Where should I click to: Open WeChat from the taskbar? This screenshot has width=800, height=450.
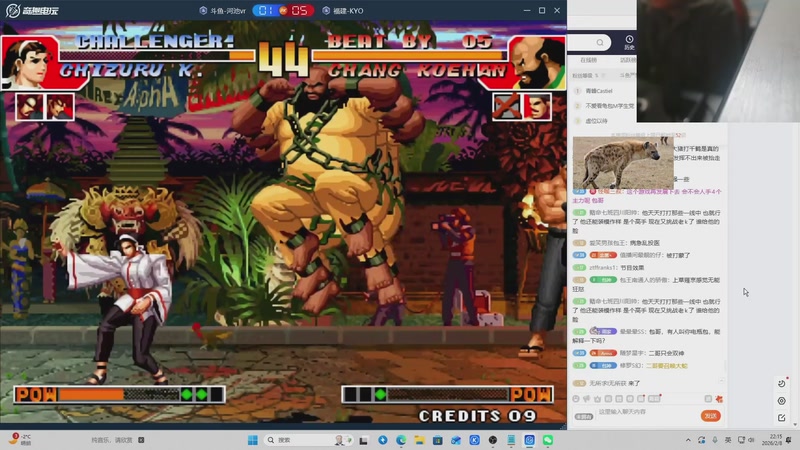(x=548, y=440)
